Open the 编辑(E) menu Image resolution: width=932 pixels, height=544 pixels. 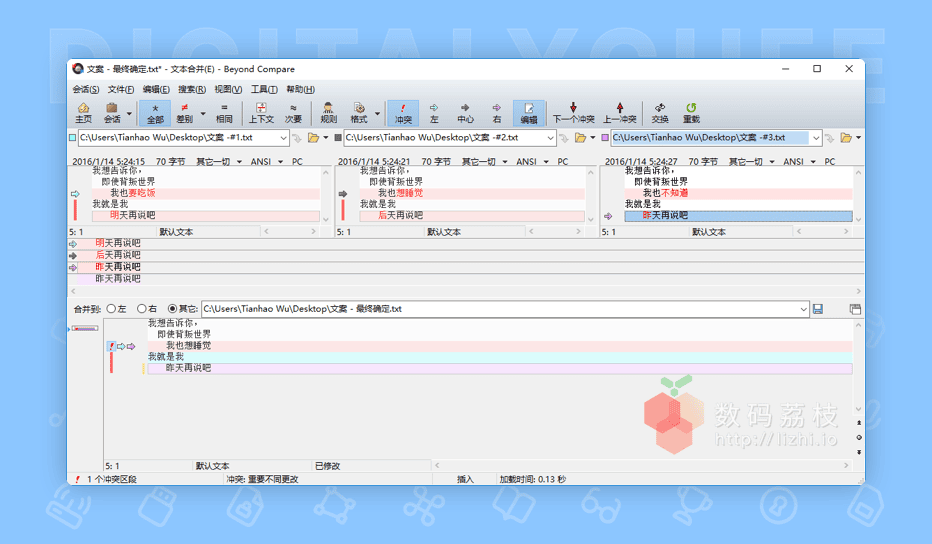pyautogui.click(x=156, y=89)
